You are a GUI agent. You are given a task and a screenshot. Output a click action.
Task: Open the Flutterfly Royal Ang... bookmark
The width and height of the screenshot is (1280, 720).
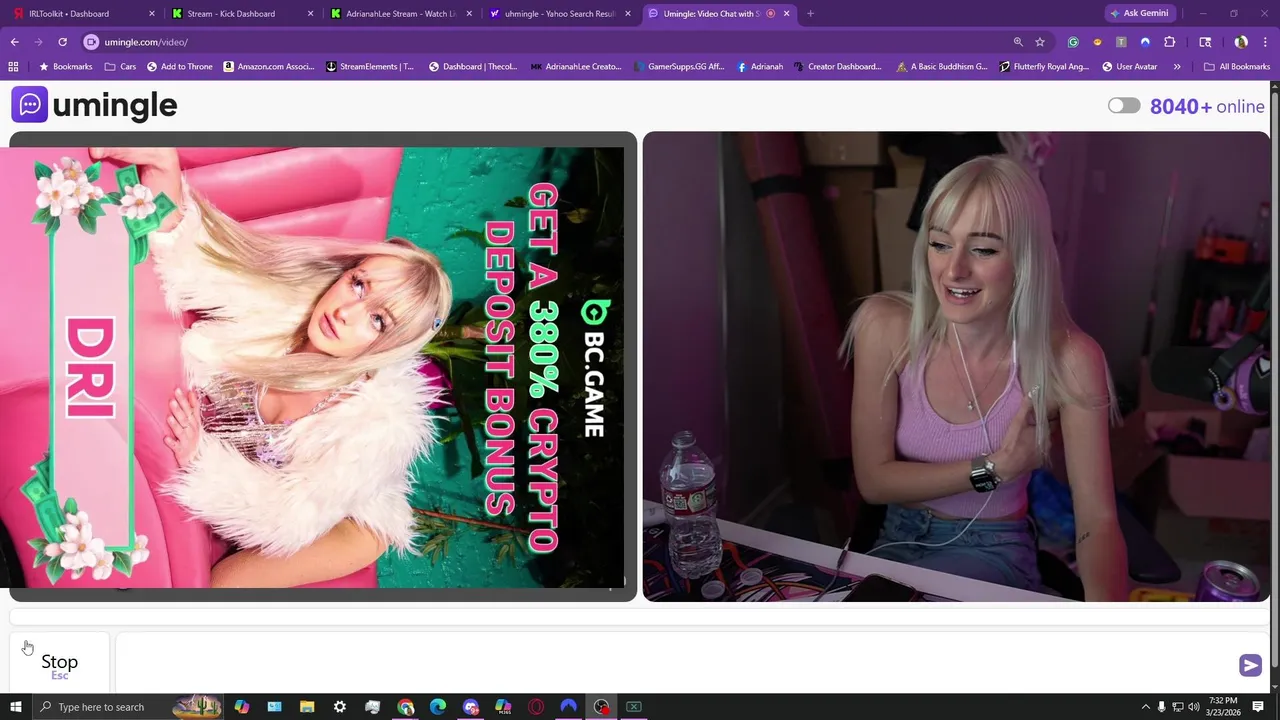pos(1044,67)
